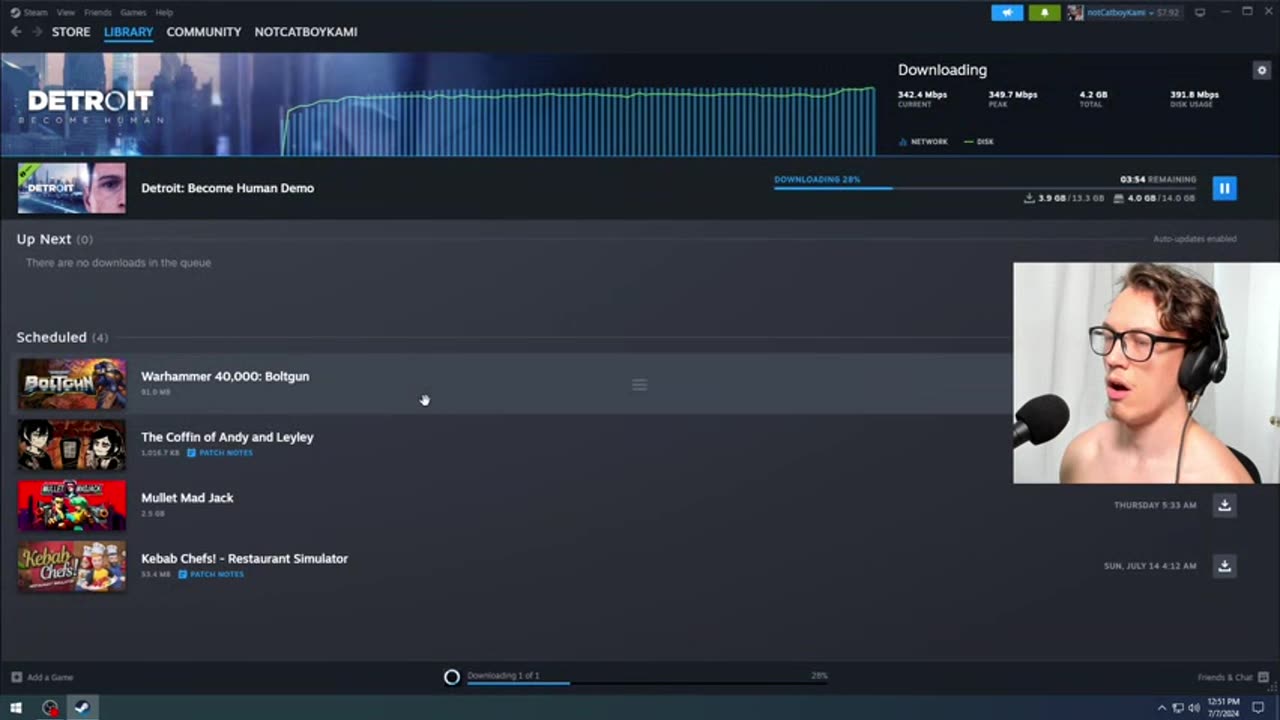Click Add a Game label
The width and height of the screenshot is (1280, 720).
(50, 677)
